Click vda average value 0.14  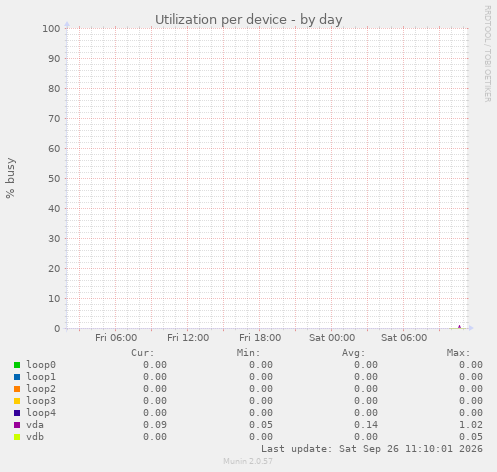[366, 425]
